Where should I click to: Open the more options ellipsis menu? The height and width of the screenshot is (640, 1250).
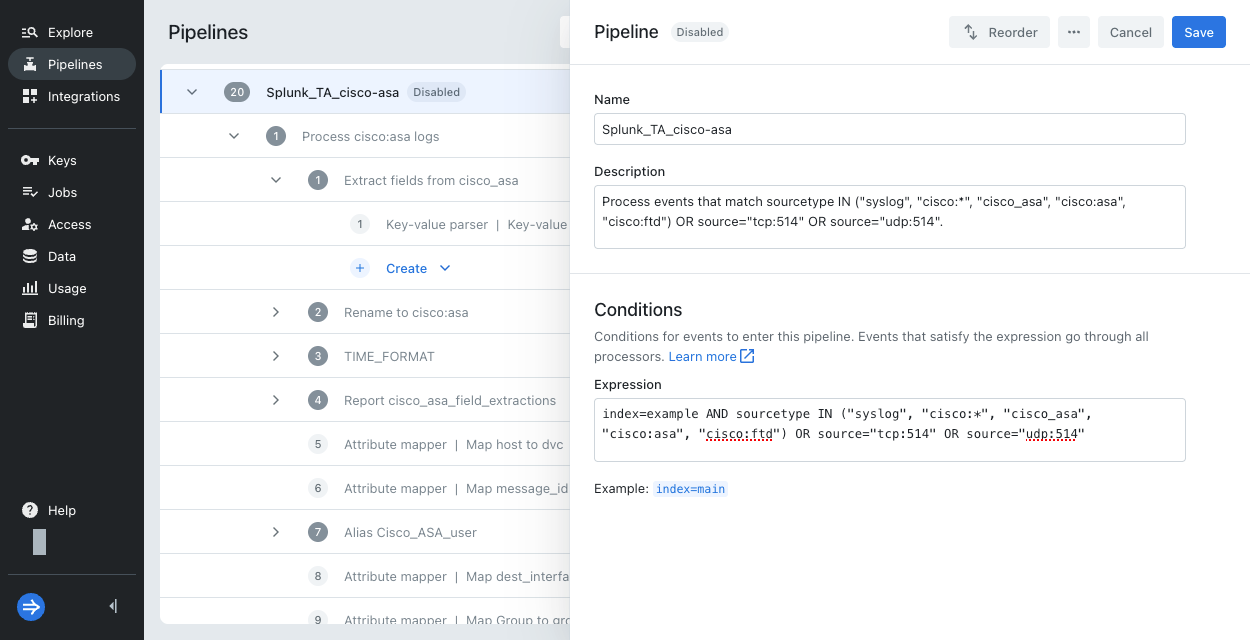(1074, 32)
